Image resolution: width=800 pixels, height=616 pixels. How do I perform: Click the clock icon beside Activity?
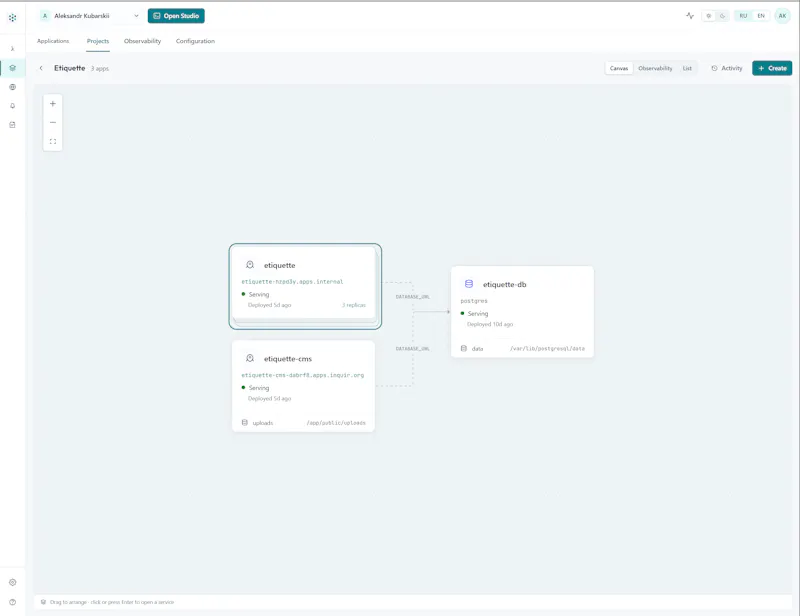coord(714,68)
